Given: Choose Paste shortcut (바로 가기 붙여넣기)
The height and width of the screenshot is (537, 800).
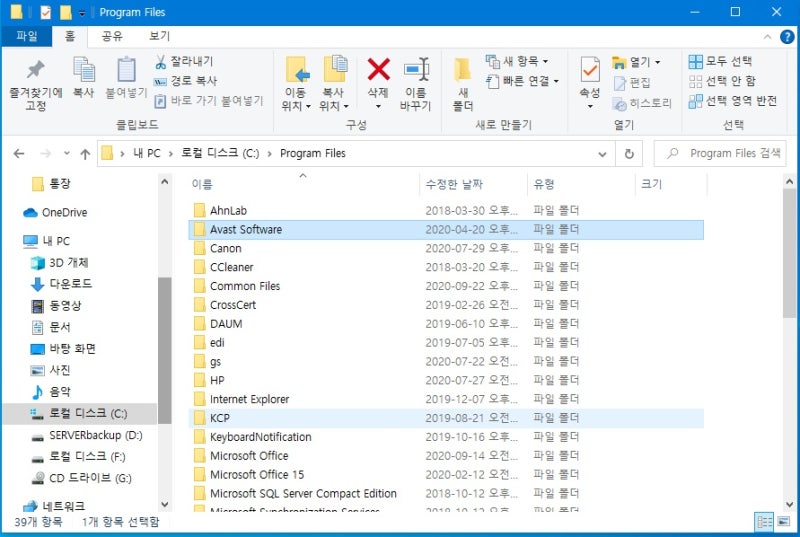Looking at the screenshot, I should [x=209, y=101].
